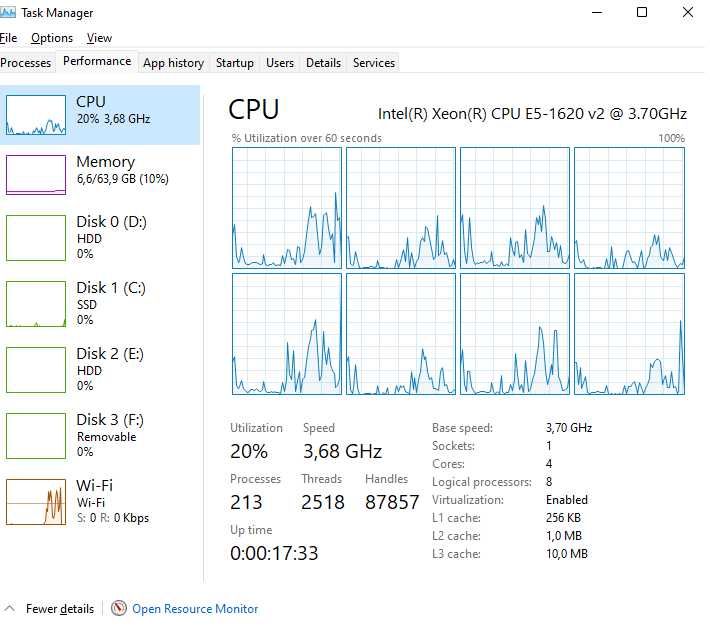Open the Options menu
Image resolution: width=710 pixels, height=630 pixels.
(52, 38)
